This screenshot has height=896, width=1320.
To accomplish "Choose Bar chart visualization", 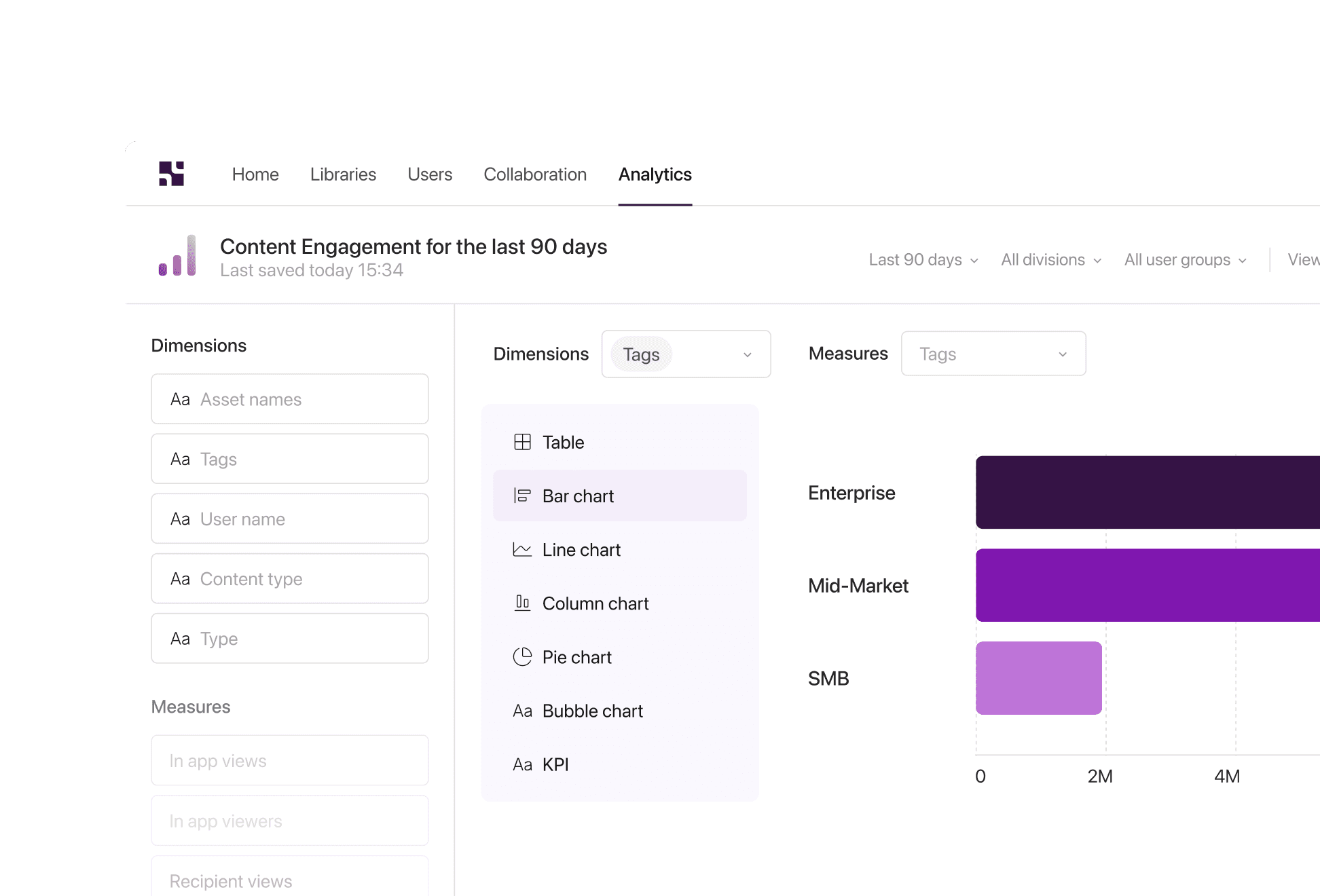I will [x=620, y=496].
